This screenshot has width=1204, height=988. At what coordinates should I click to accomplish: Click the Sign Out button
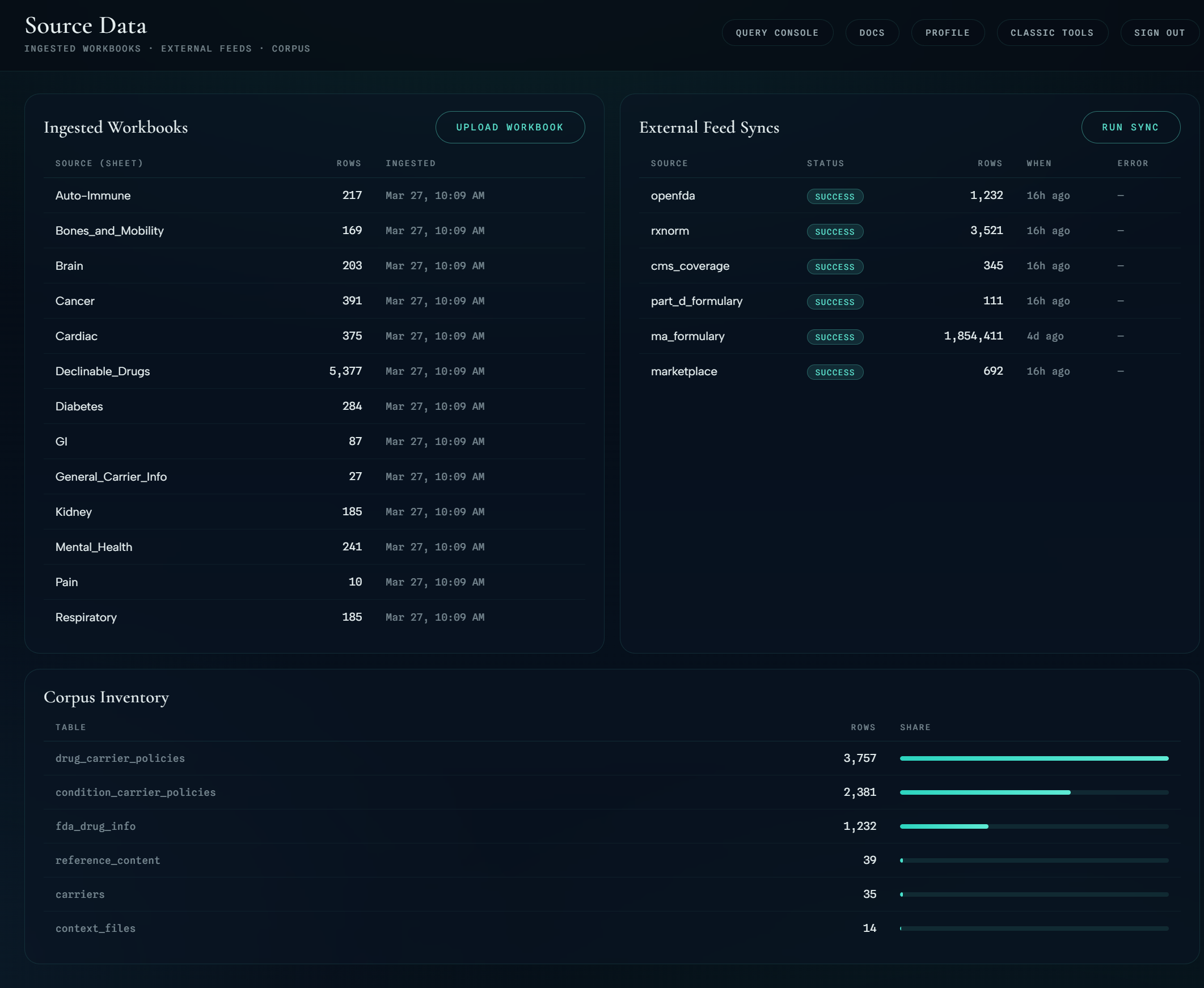click(1160, 33)
